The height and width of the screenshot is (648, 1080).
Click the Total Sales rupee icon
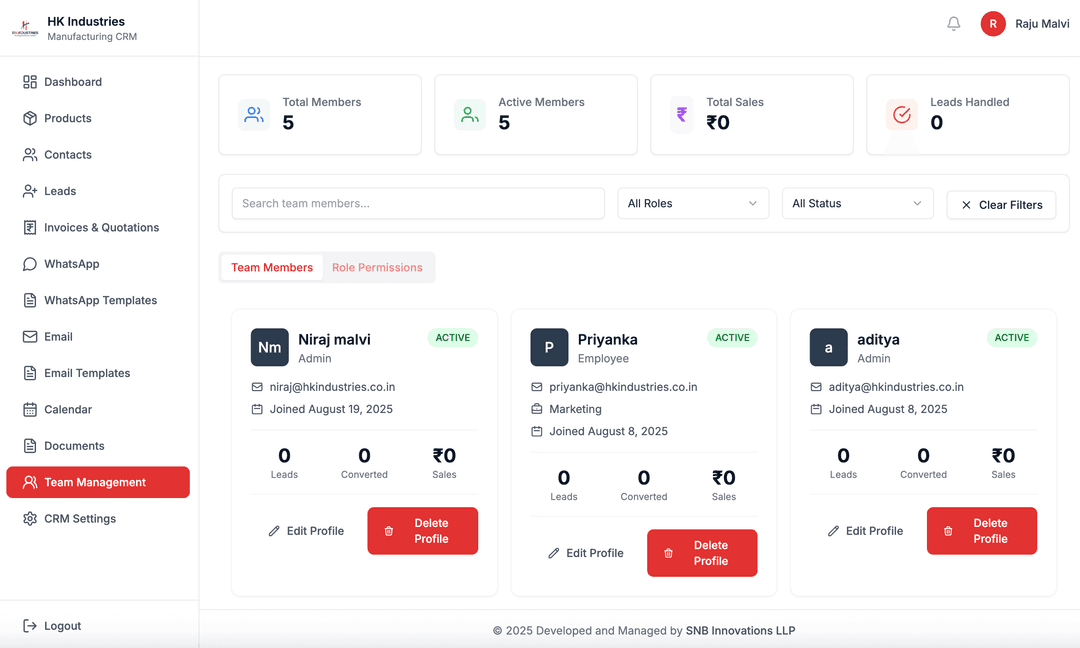(681, 114)
